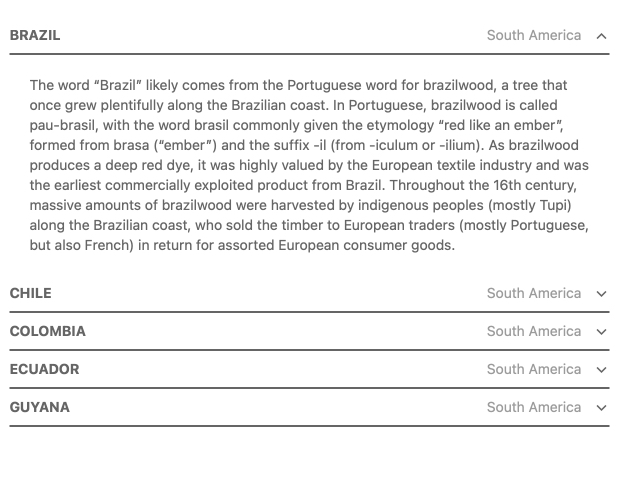Expand the CHILE accordion header
The height and width of the screenshot is (487, 620).
point(310,294)
